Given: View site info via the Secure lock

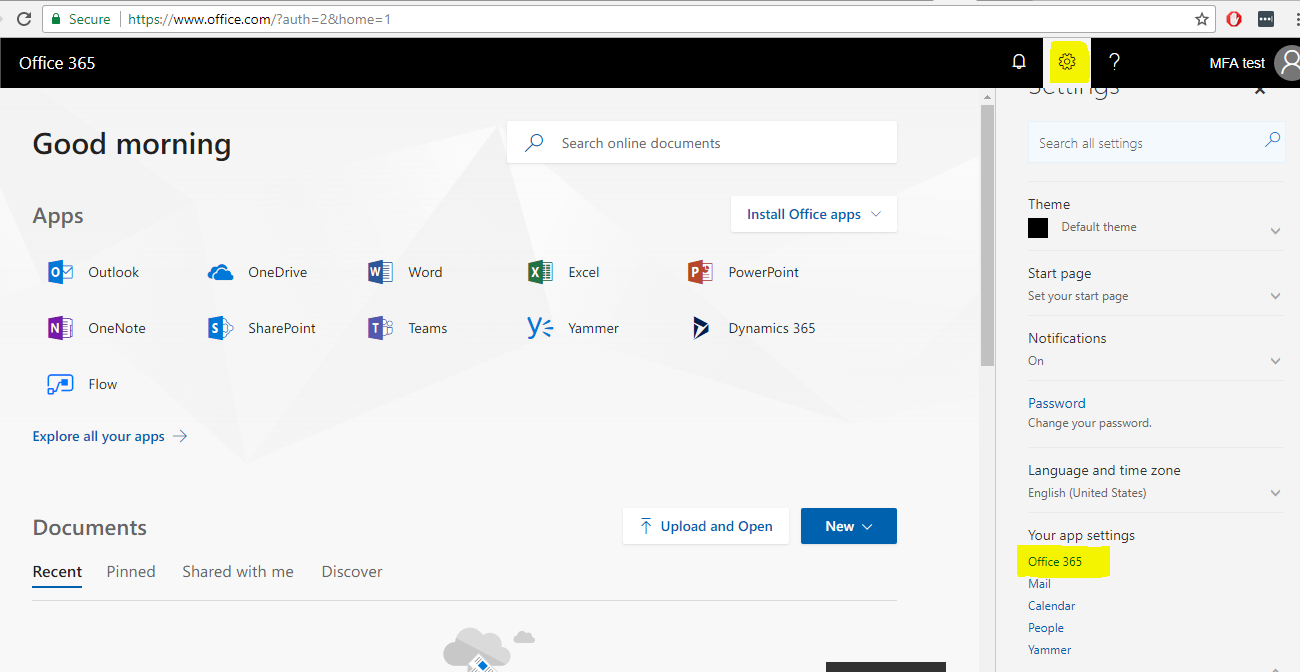Looking at the screenshot, I should (x=79, y=19).
